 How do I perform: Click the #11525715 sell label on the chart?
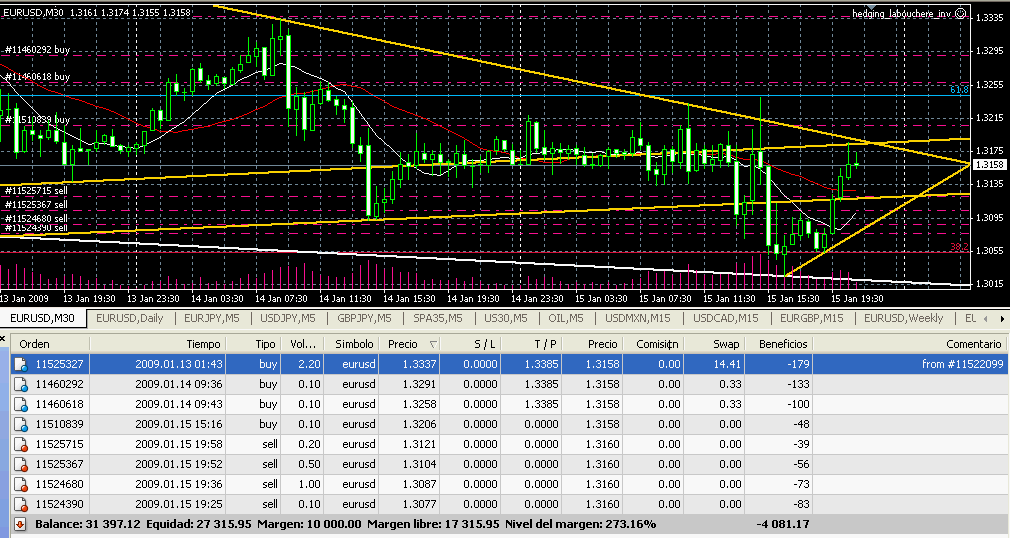point(37,189)
